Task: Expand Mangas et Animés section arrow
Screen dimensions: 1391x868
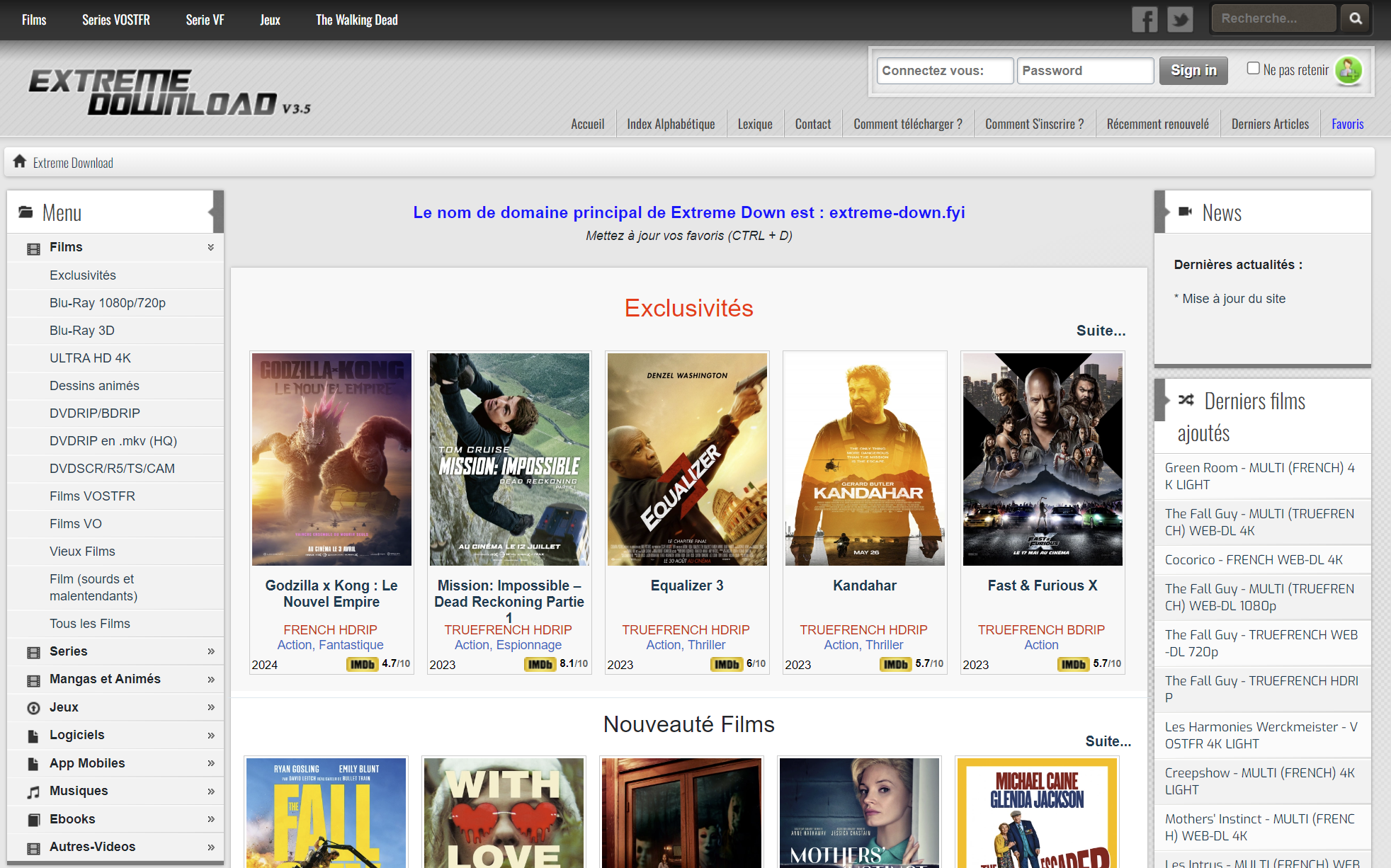Action: coord(210,680)
